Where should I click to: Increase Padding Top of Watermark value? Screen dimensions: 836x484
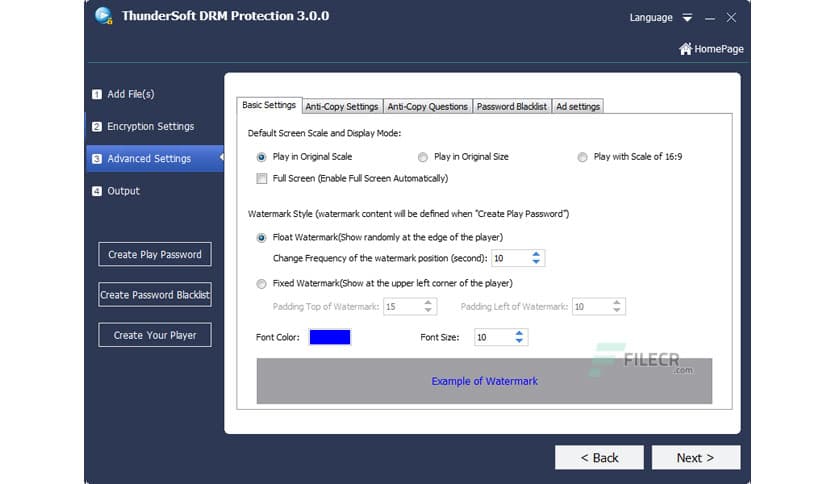(x=428, y=303)
